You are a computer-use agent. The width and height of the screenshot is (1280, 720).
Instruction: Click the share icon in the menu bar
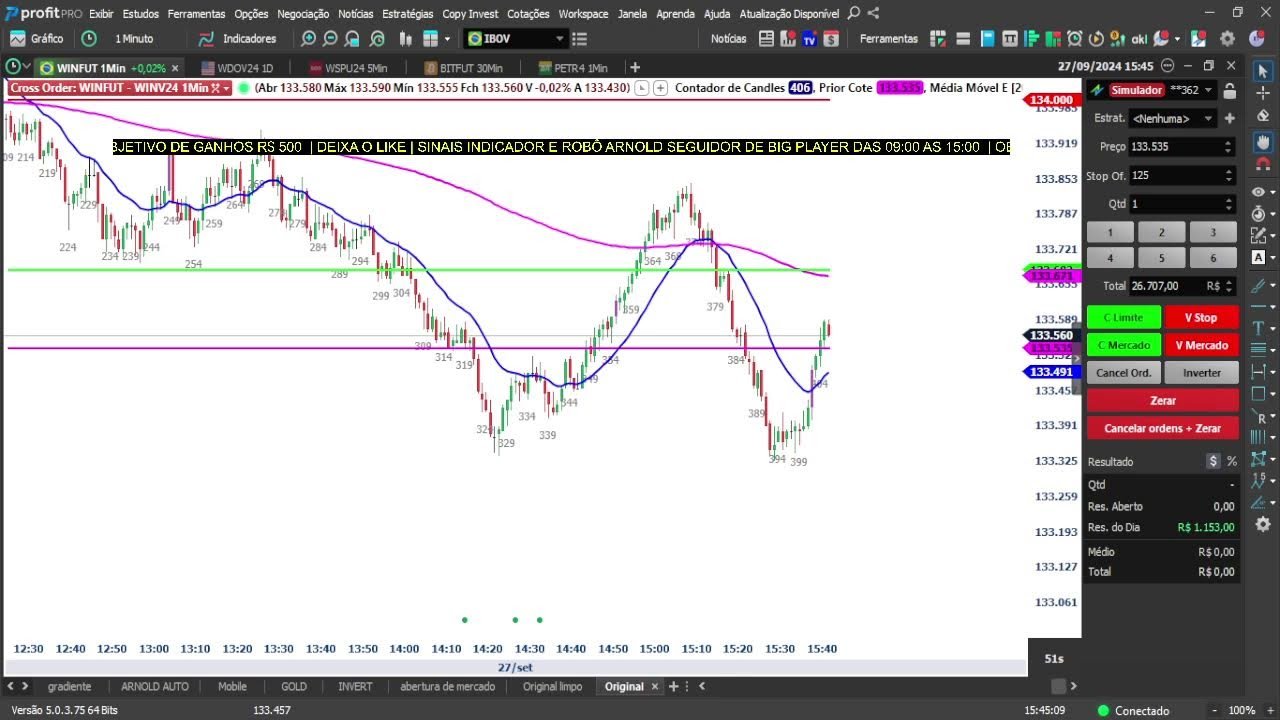[x=873, y=13]
